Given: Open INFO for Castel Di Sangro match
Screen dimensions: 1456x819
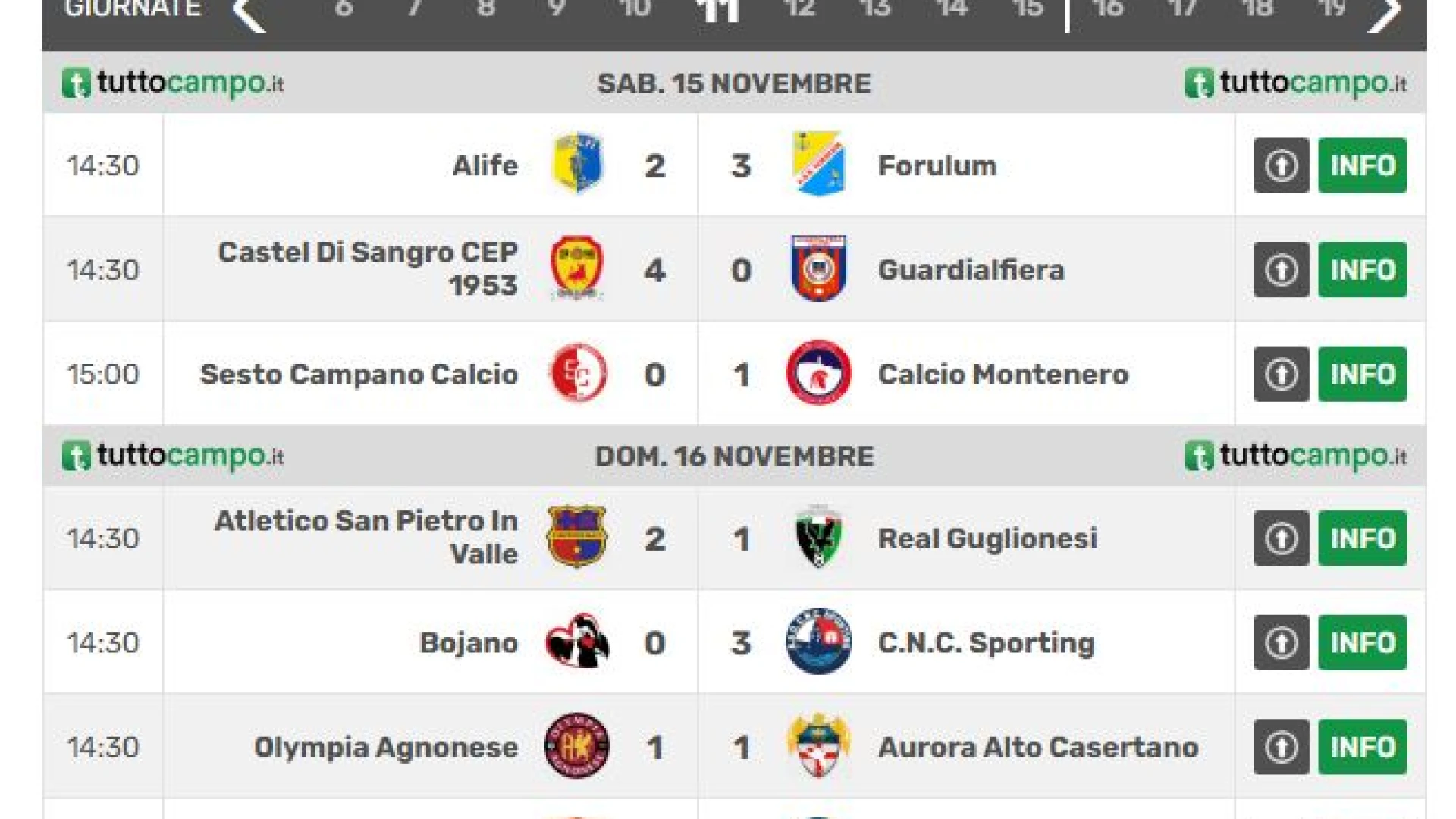Looking at the screenshot, I should pyautogui.click(x=1362, y=270).
